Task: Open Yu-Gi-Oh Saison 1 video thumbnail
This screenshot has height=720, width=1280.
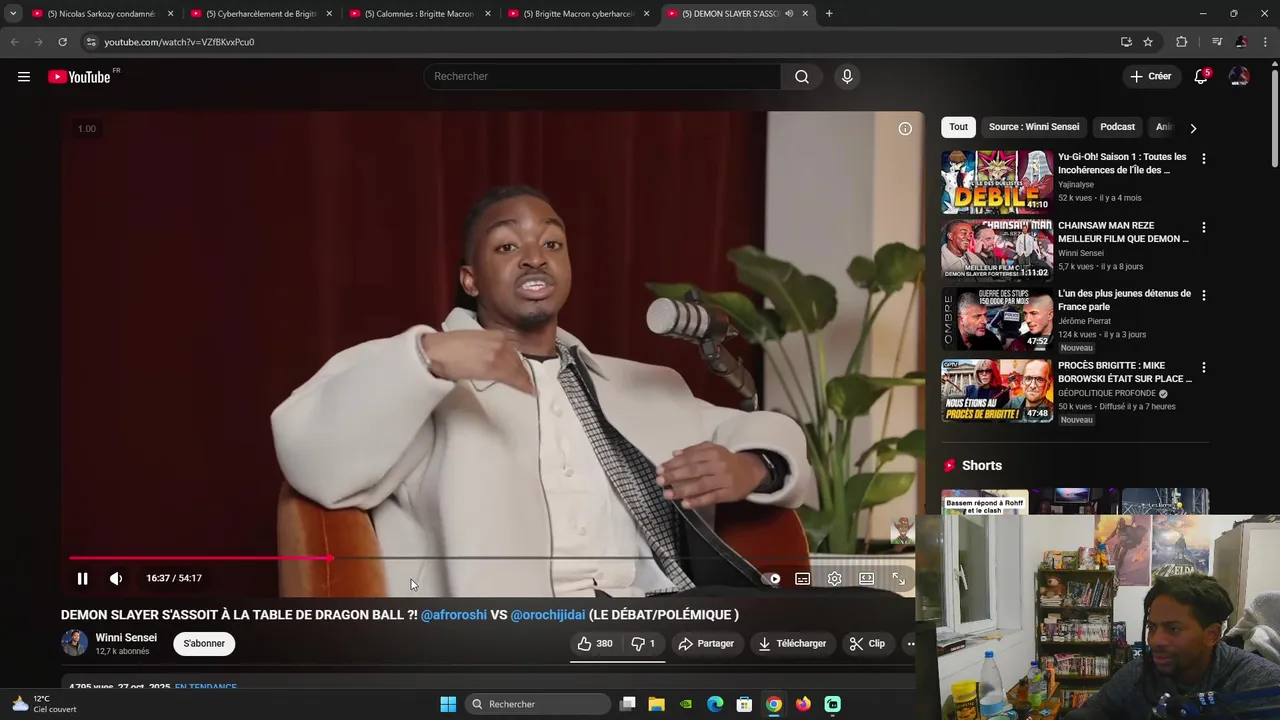Action: 997,182
